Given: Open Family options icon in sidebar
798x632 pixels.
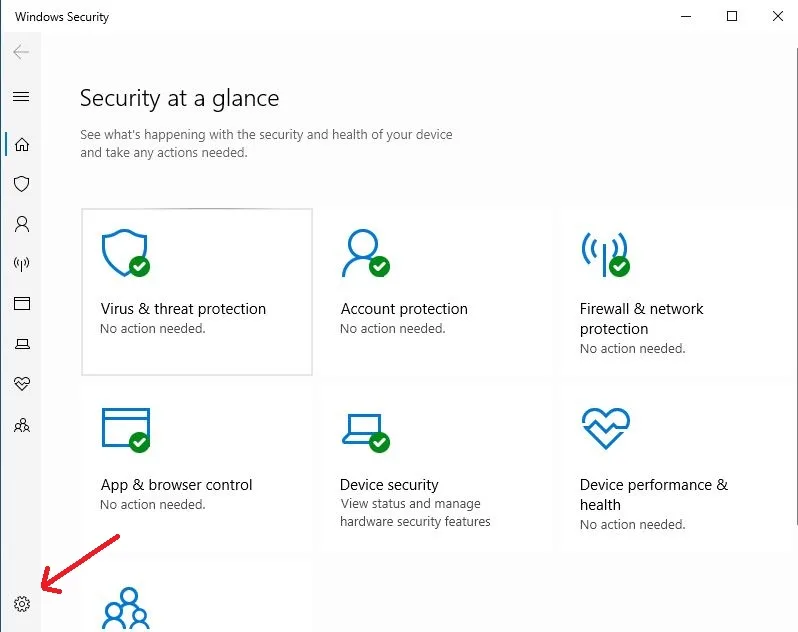Looking at the screenshot, I should tap(21, 425).
